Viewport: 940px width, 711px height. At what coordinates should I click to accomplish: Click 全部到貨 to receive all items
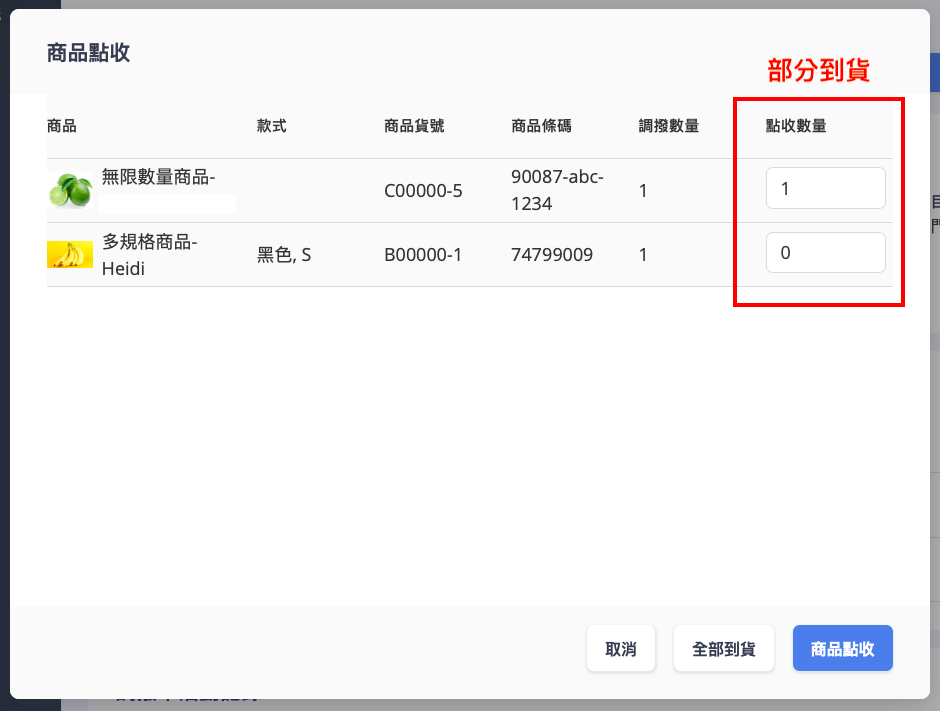coord(724,648)
